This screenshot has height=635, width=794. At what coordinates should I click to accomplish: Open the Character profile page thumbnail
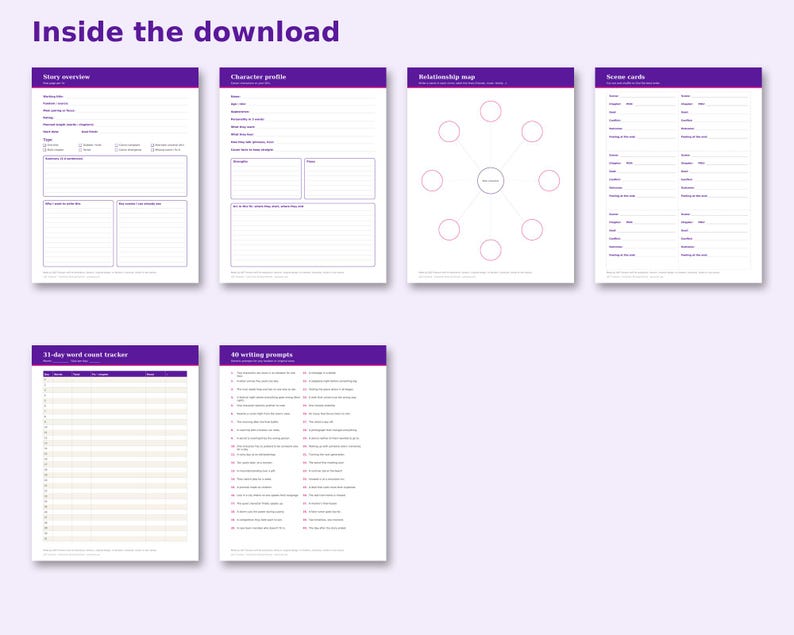tap(303, 175)
